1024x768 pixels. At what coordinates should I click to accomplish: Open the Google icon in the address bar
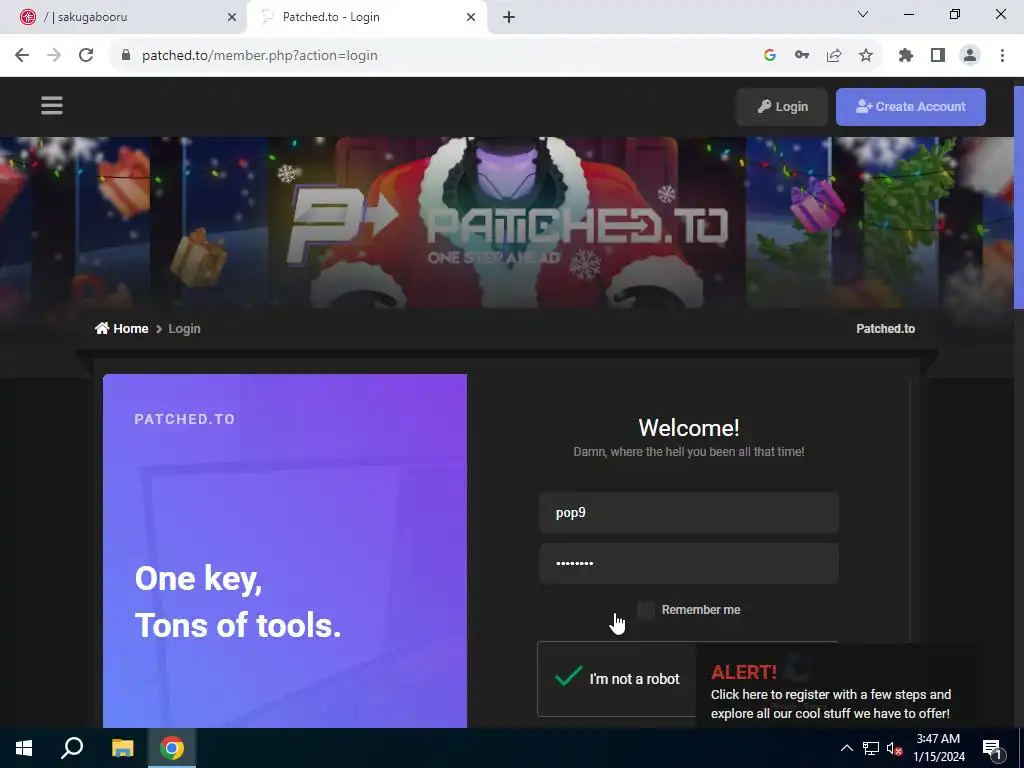(770, 56)
